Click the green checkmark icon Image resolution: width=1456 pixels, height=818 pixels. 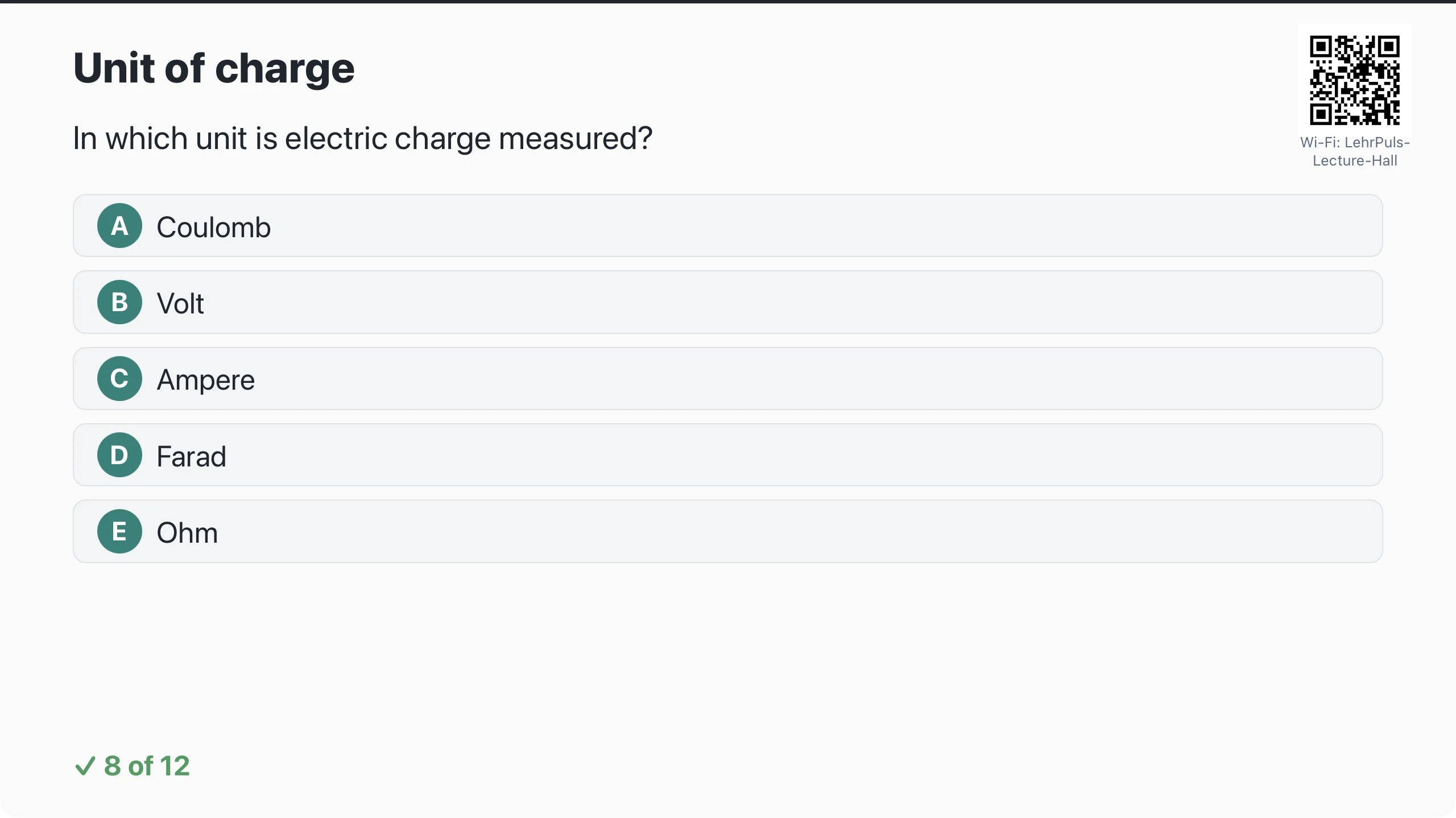pos(85,766)
